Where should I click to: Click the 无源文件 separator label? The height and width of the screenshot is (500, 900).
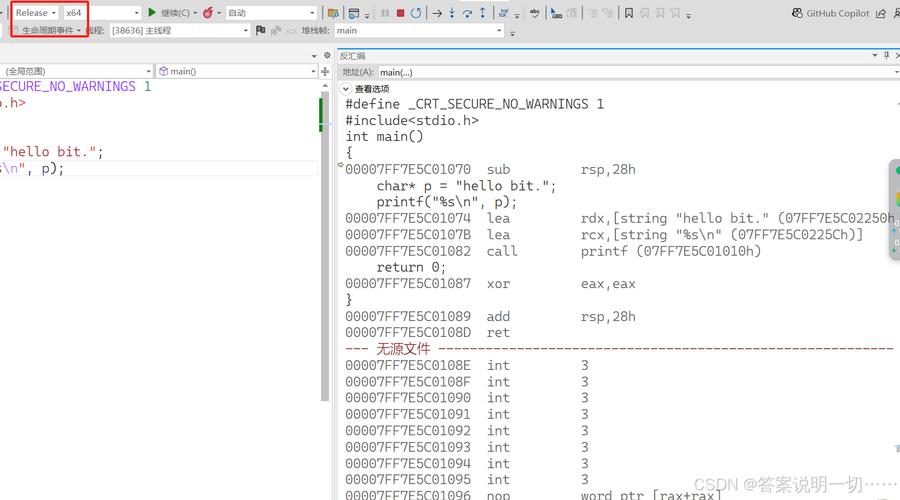403,348
